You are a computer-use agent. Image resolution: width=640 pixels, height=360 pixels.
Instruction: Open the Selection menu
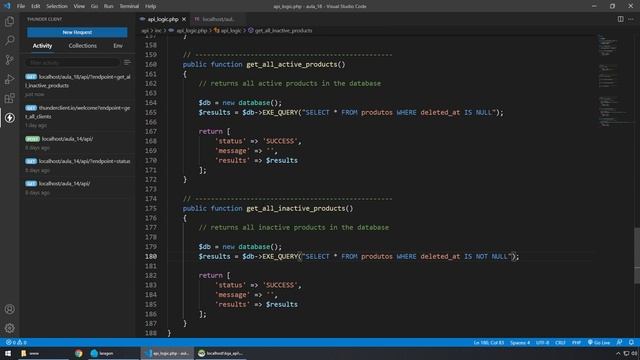(x=57, y=6)
